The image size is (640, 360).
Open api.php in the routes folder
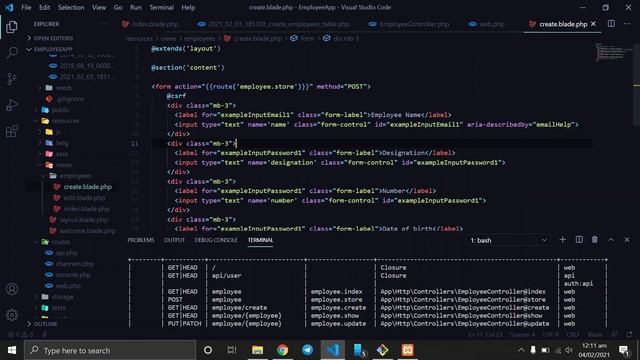[x=67, y=253]
